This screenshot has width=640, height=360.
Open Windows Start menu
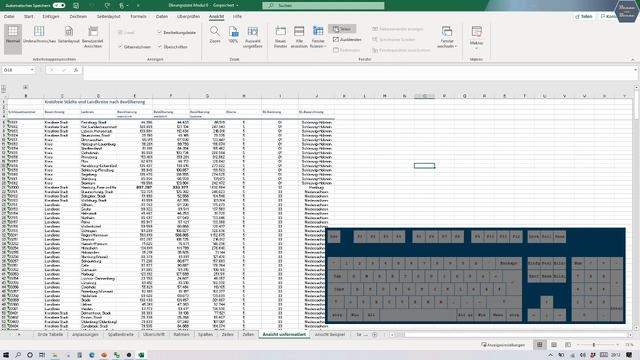[x=6, y=355]
